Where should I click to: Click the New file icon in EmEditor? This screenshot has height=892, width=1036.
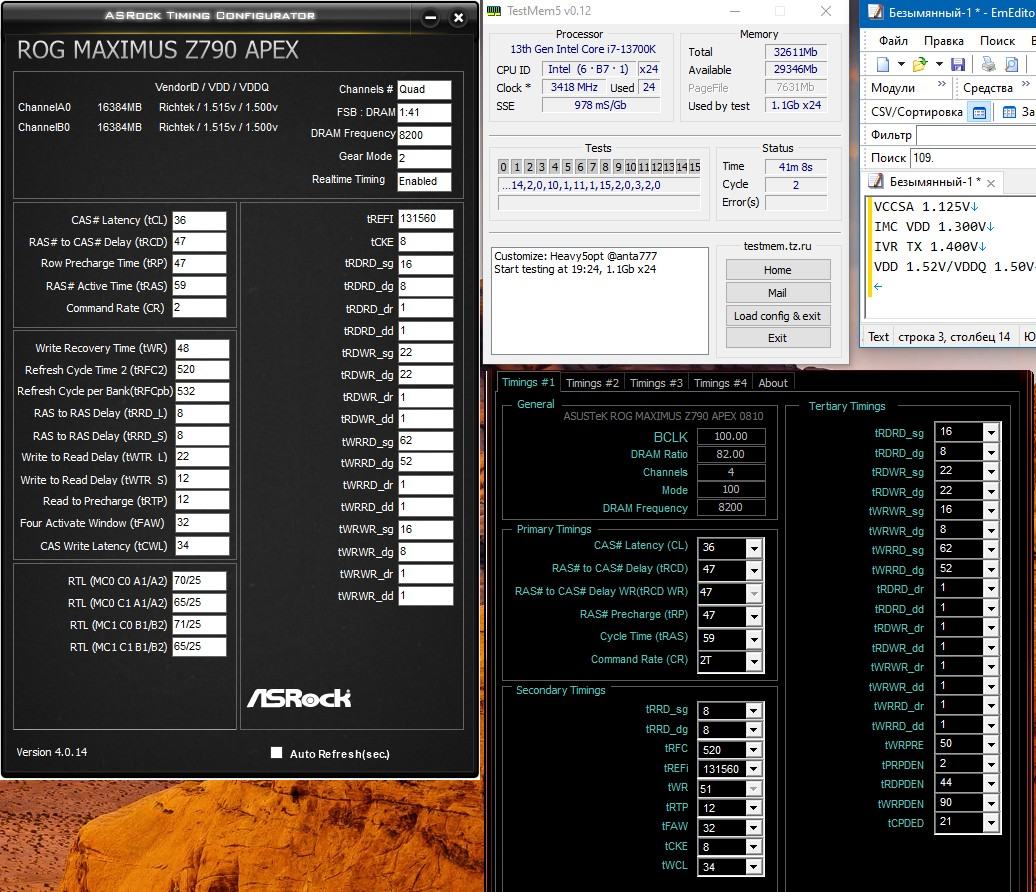pyautogui.click(x=883, y=64)
